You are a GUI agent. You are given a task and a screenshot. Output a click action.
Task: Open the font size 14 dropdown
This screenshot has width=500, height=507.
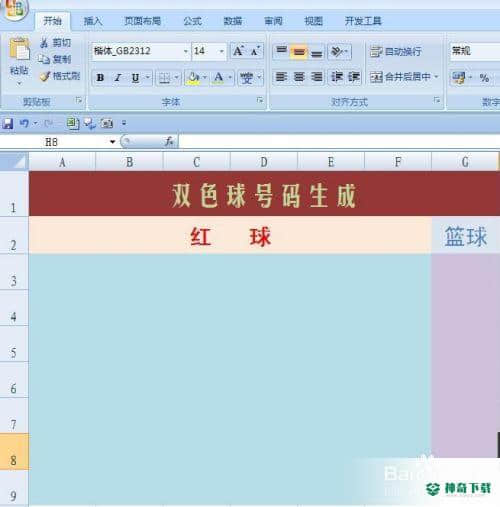pyautogui.click(x=221, y=51)
